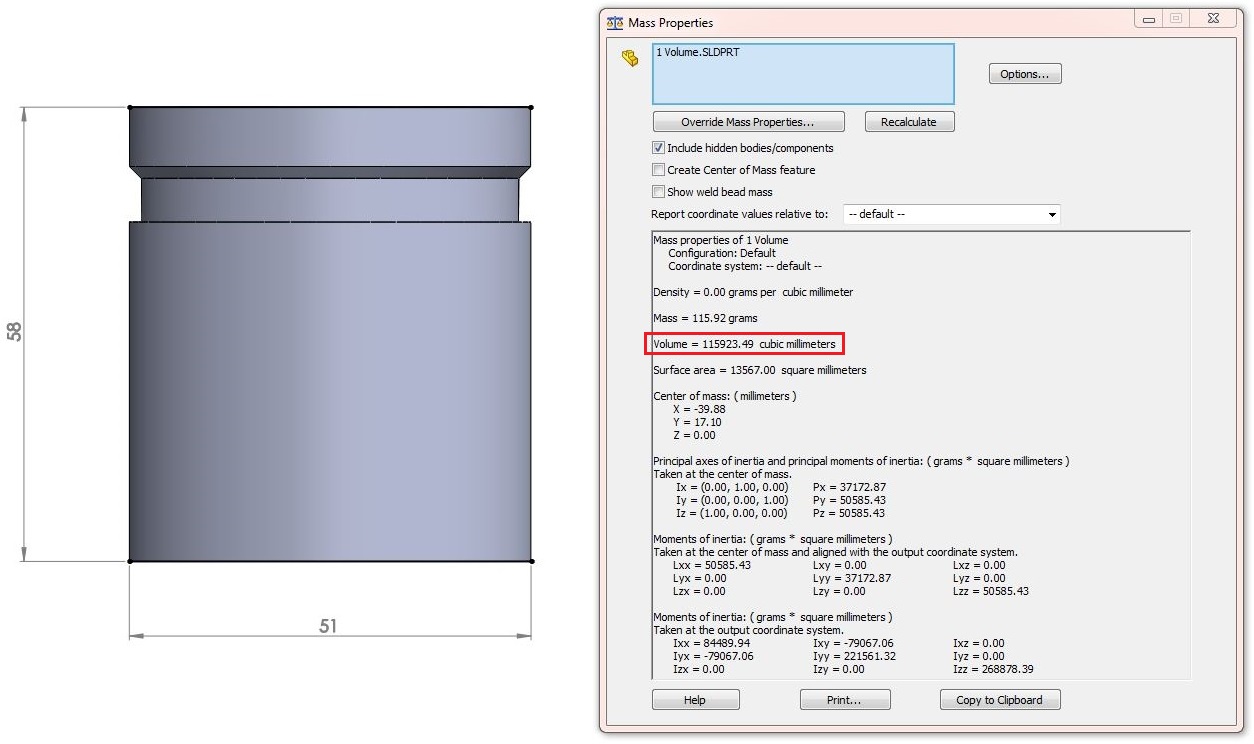The image size is (1254, 744).
Task: Click Mass properties of 1 Volume heading
Action: pyautogui.click(x=720, y=240)
